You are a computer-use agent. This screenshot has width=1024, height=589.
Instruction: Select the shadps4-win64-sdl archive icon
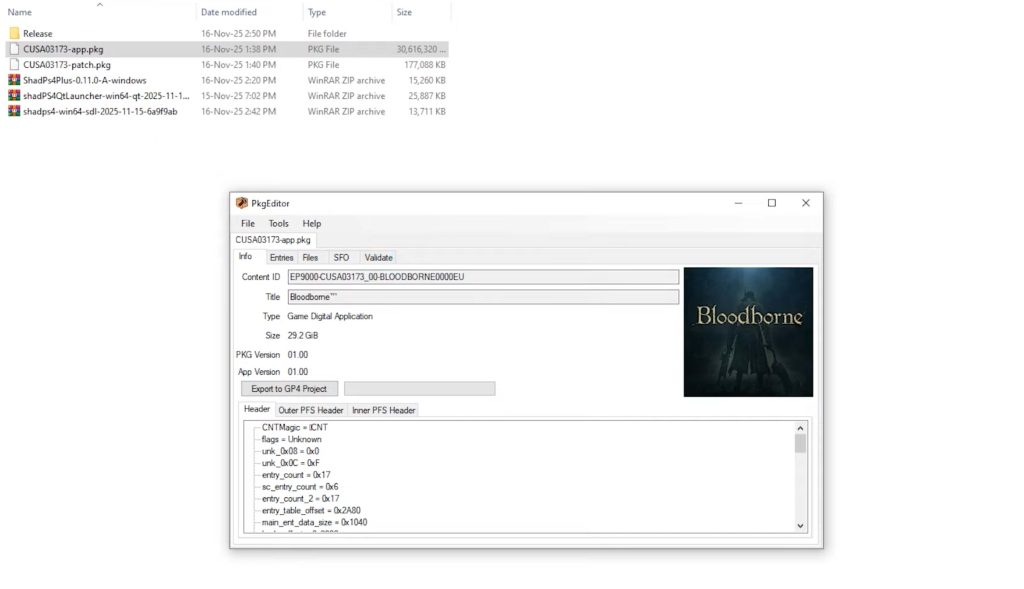14,111
